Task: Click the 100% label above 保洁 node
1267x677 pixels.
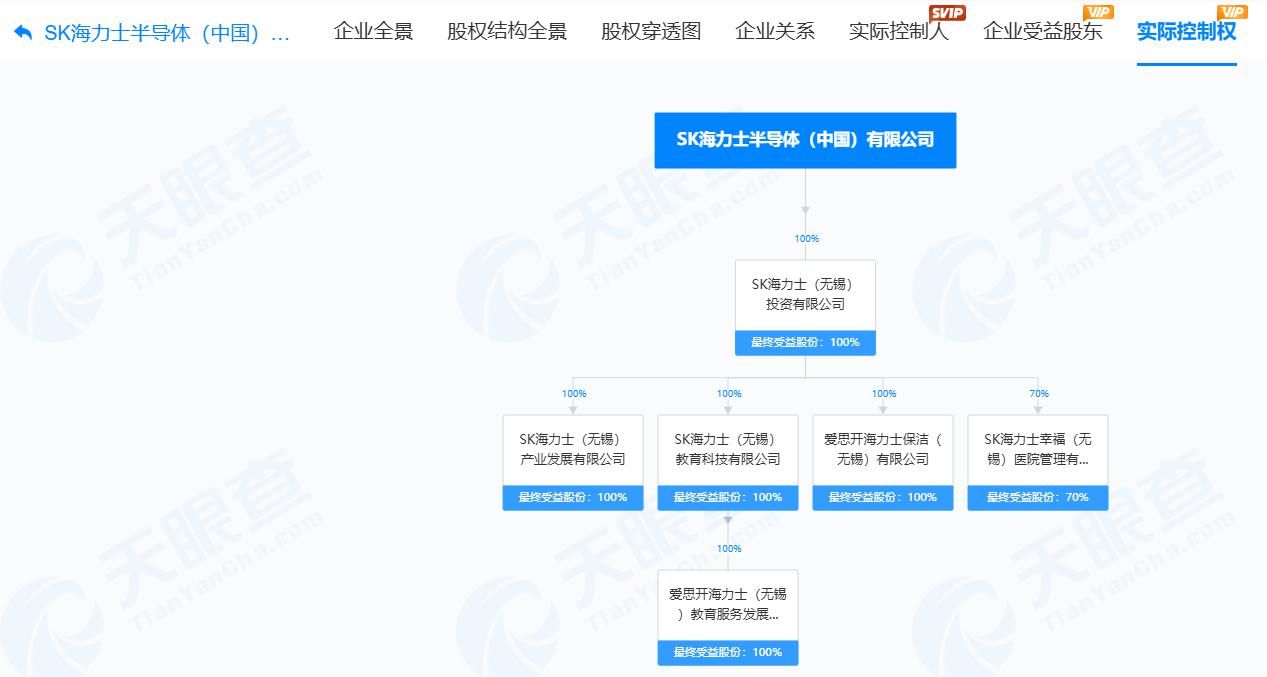Action: [x=884, y=394]
